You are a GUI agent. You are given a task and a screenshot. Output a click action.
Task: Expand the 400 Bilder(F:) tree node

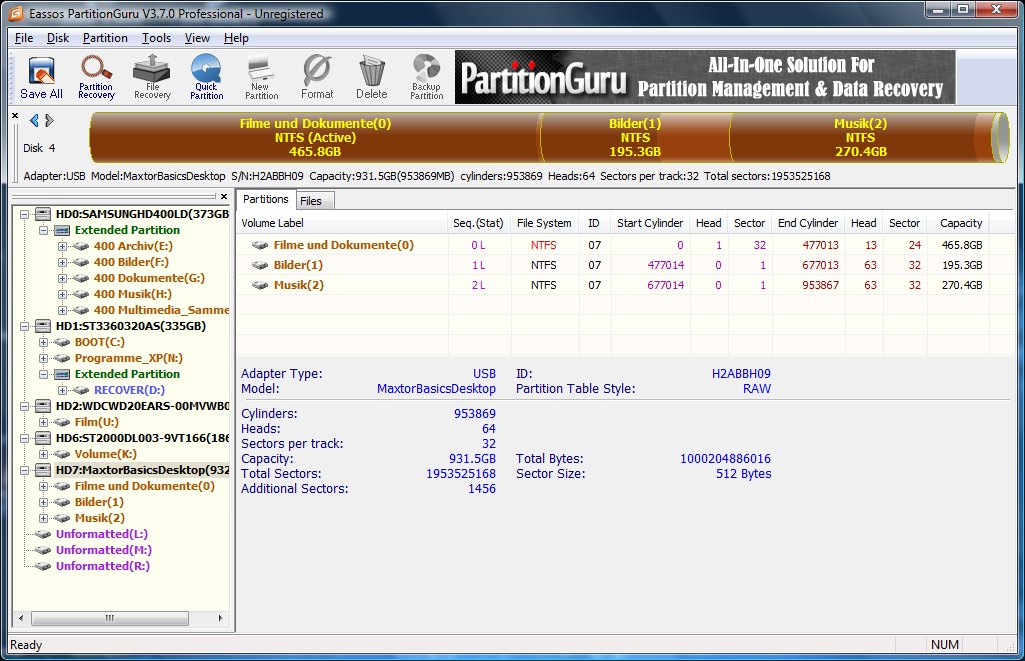62,262
